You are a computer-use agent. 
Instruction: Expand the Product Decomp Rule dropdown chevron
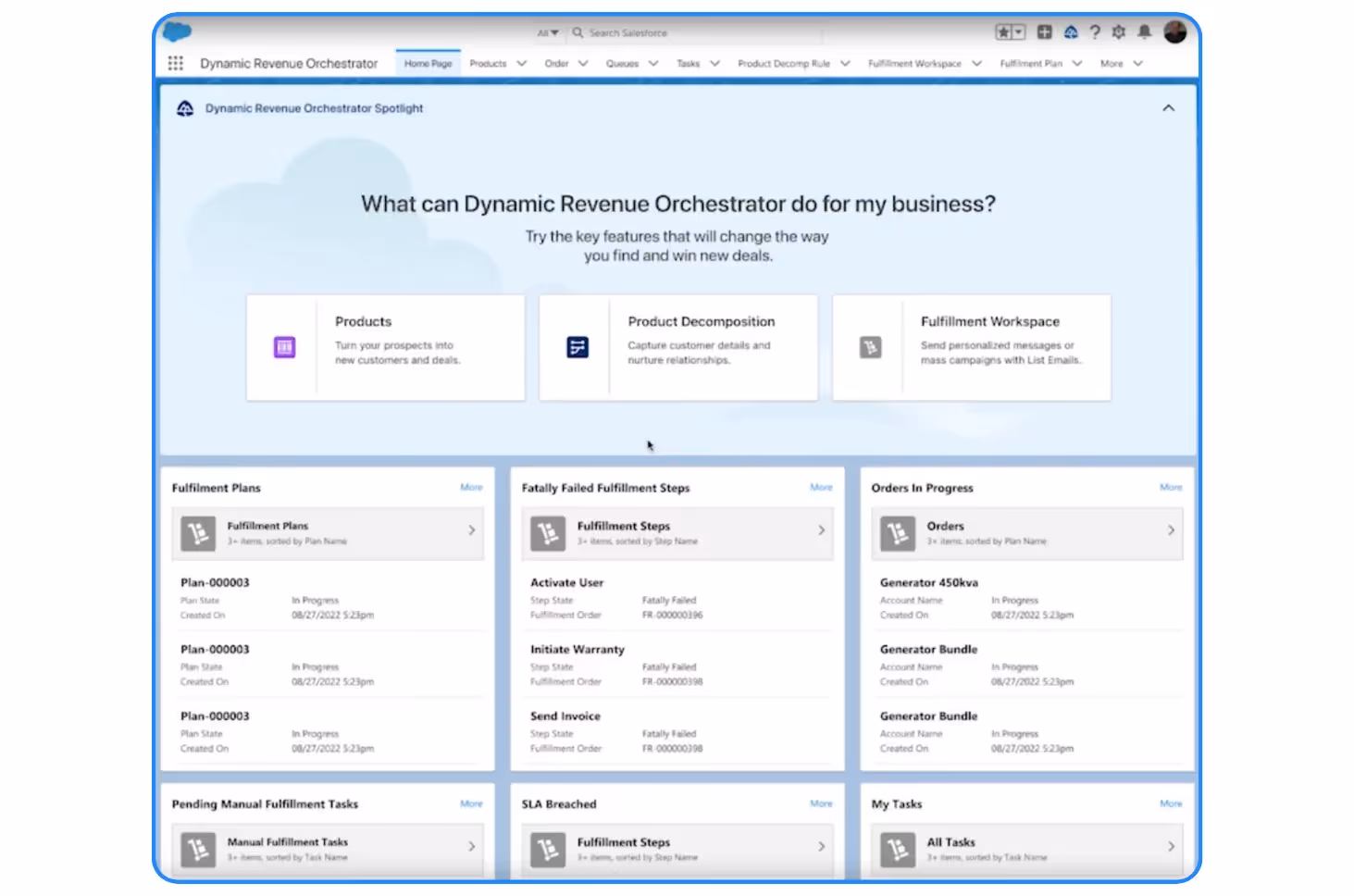click(845, 64)
